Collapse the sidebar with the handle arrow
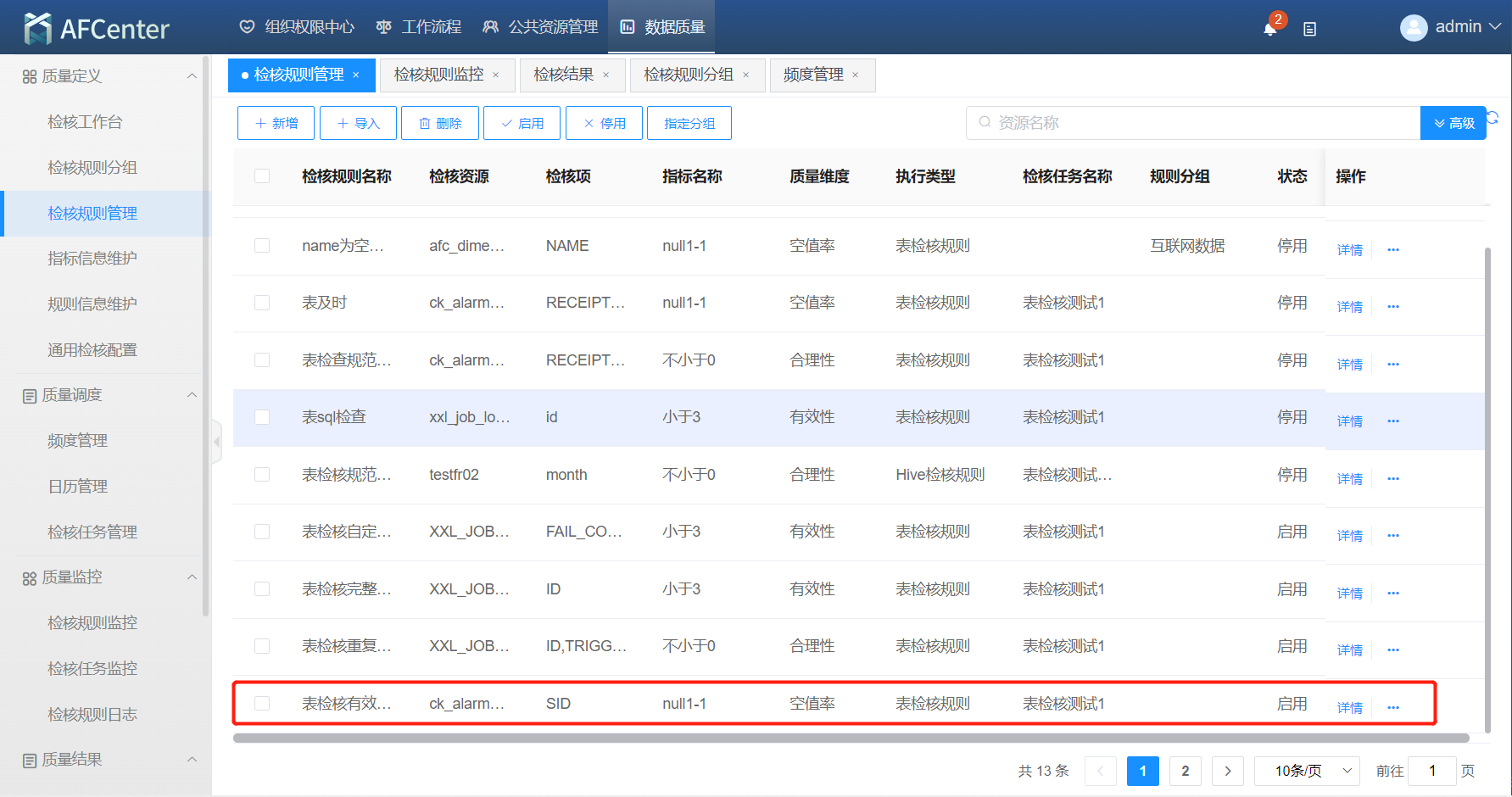This screenshot has width=1512, height=797. 217,441
